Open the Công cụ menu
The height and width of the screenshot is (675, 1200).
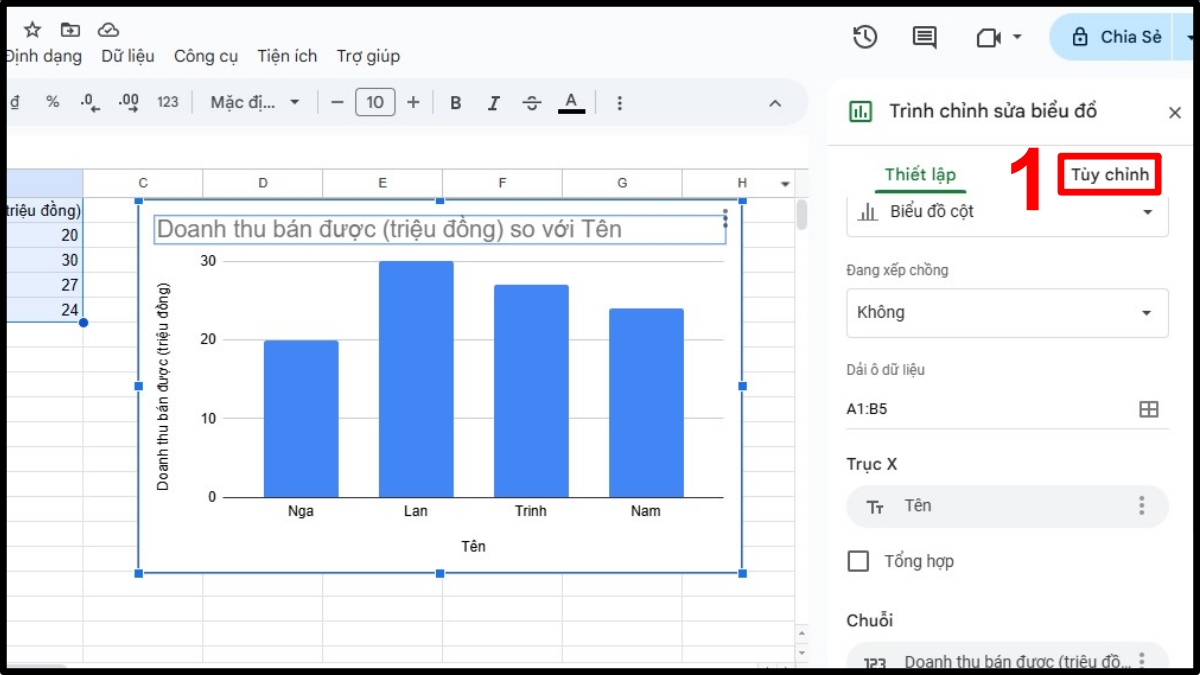coord(206,56)
